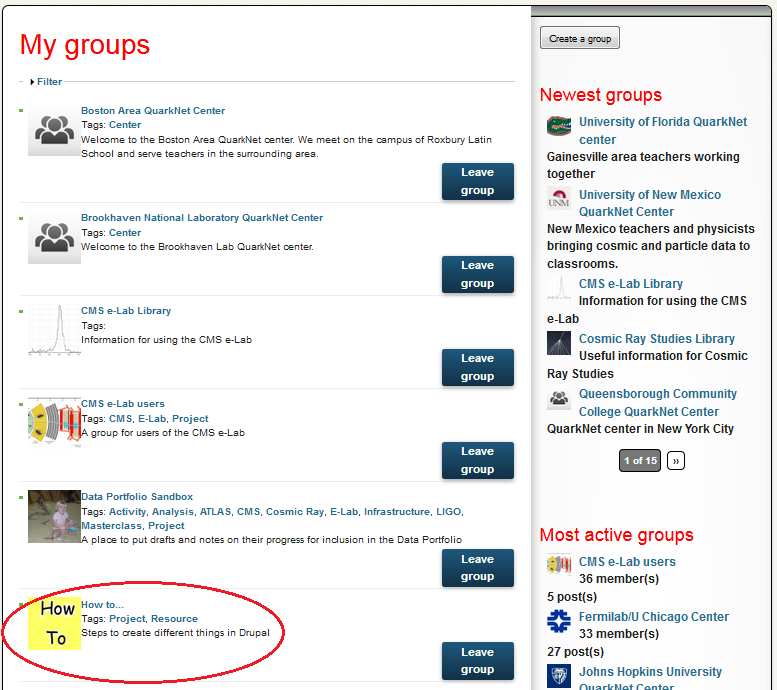
Task: Open Johns Hopkins University QuarkNet Center link
Action: (650, 679)
